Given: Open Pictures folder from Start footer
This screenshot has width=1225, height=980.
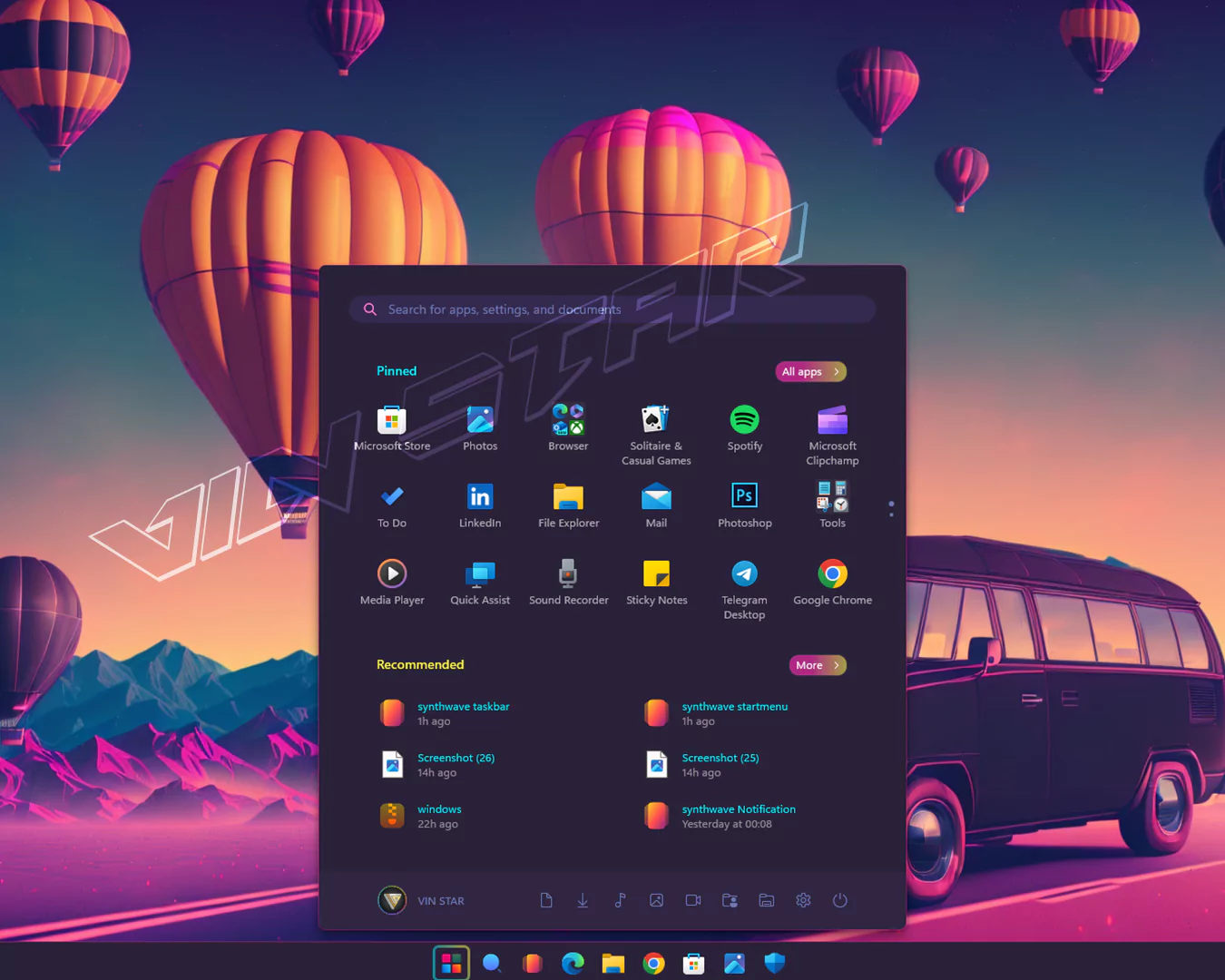Looking at the screenshot, I should click(656, 900).
